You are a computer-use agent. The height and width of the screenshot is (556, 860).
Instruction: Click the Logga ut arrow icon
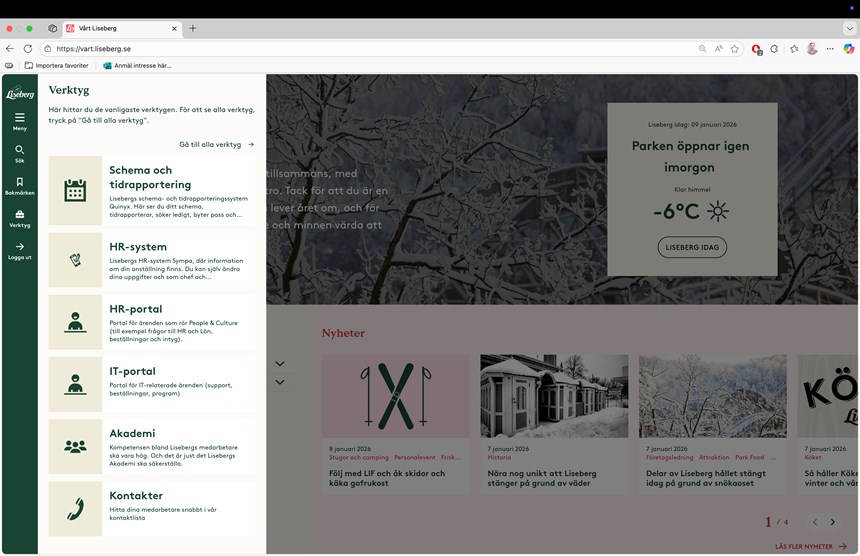[19, 247]
